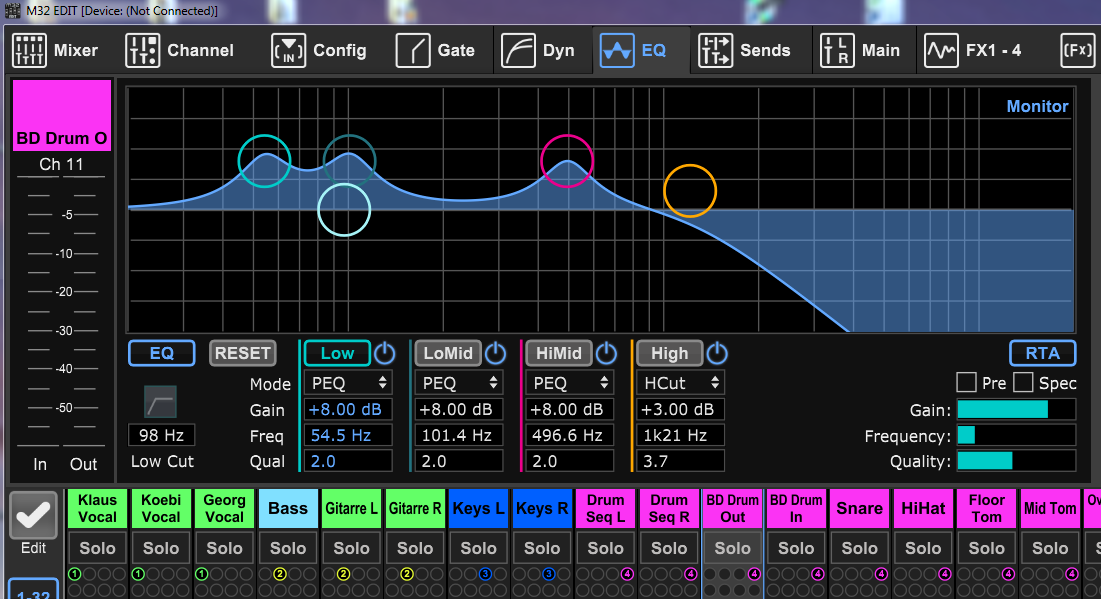The width and height of the screenshot is (1101, 599).
Task: Toggle the Edit checkmark button
Action: 33,516
